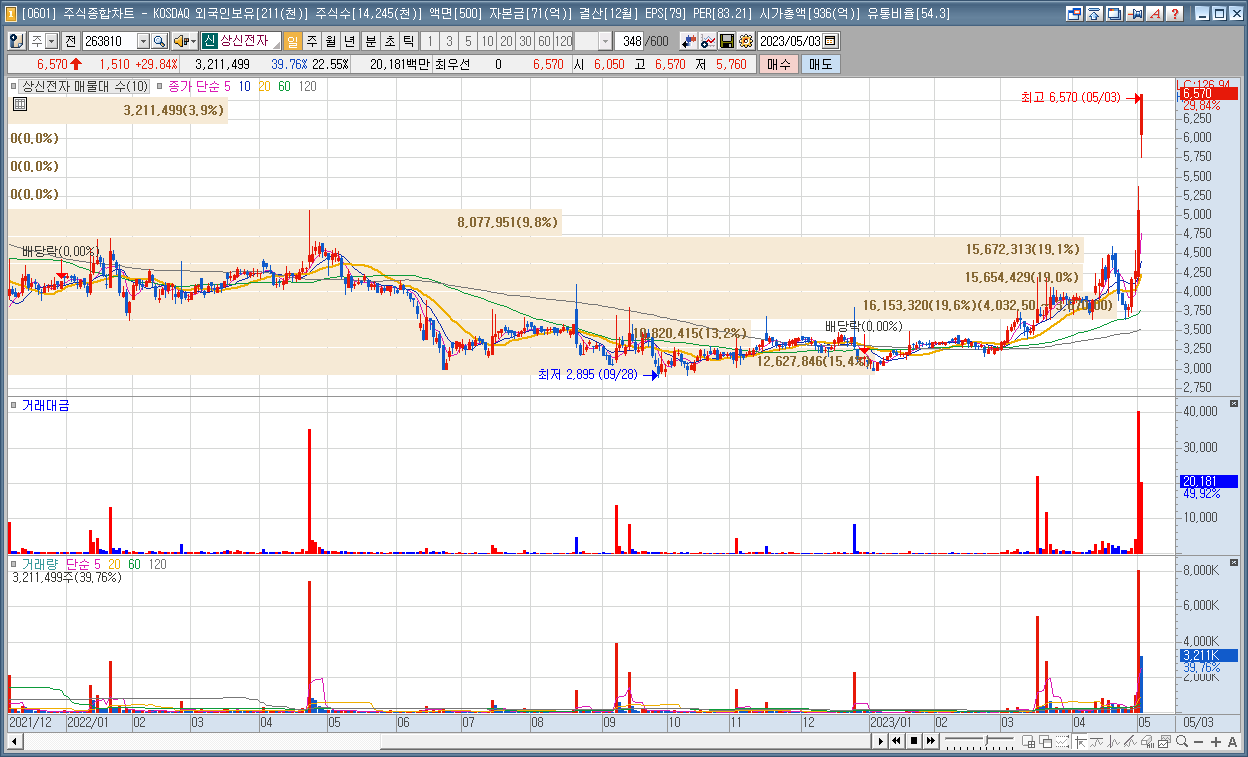
Task: Select the 1 interval button
Action: tap(430, 41)
